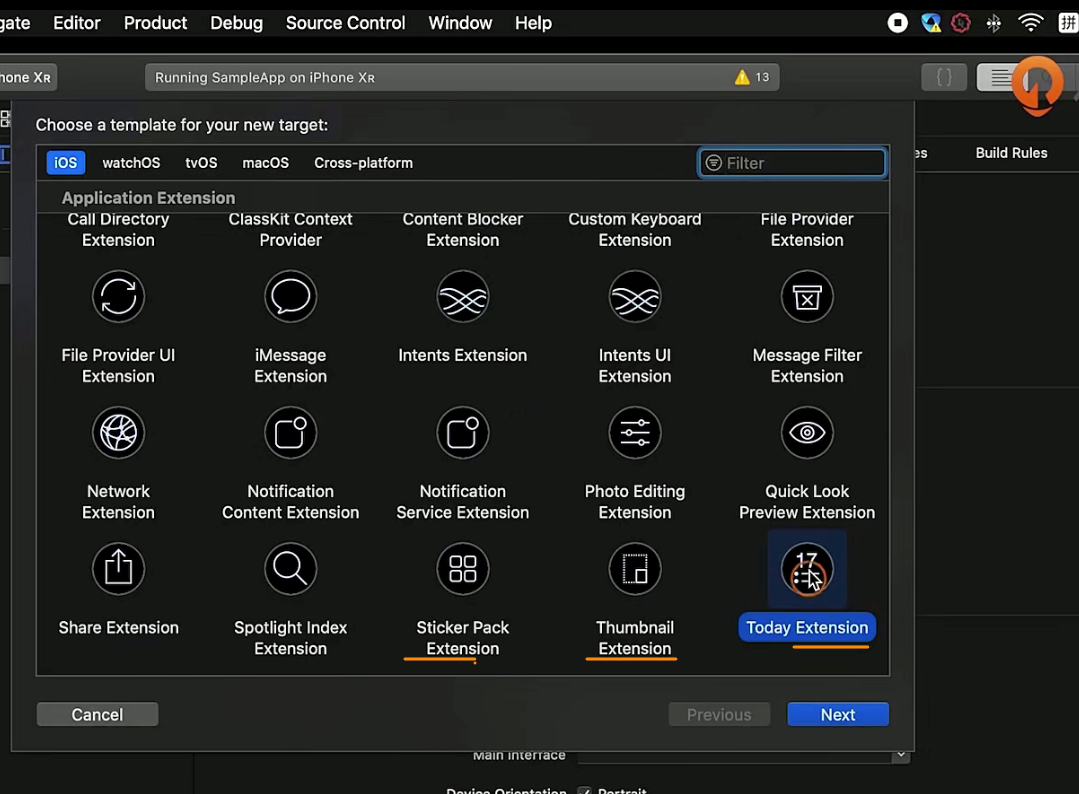Pick the iMessage Extension speech bubble icon

[290, 297]
